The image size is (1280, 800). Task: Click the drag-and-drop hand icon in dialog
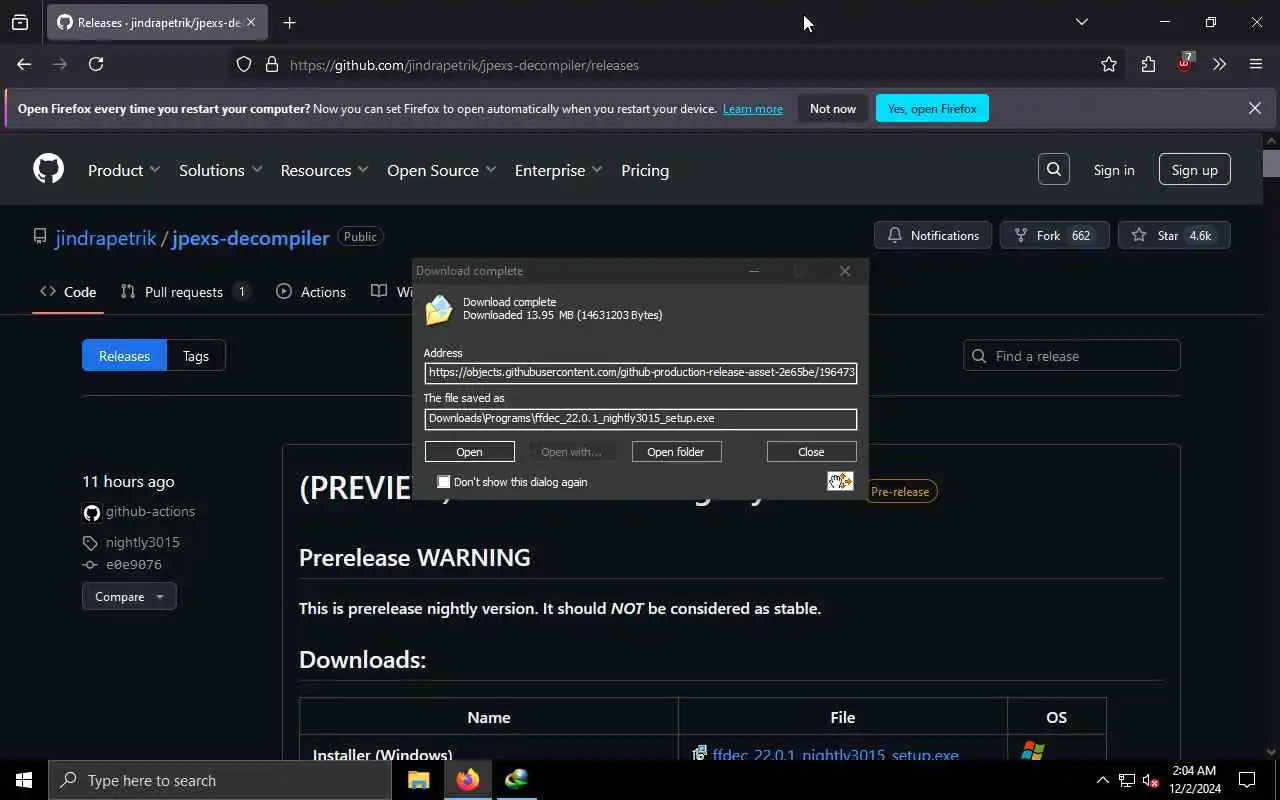[x=840, y=481]
